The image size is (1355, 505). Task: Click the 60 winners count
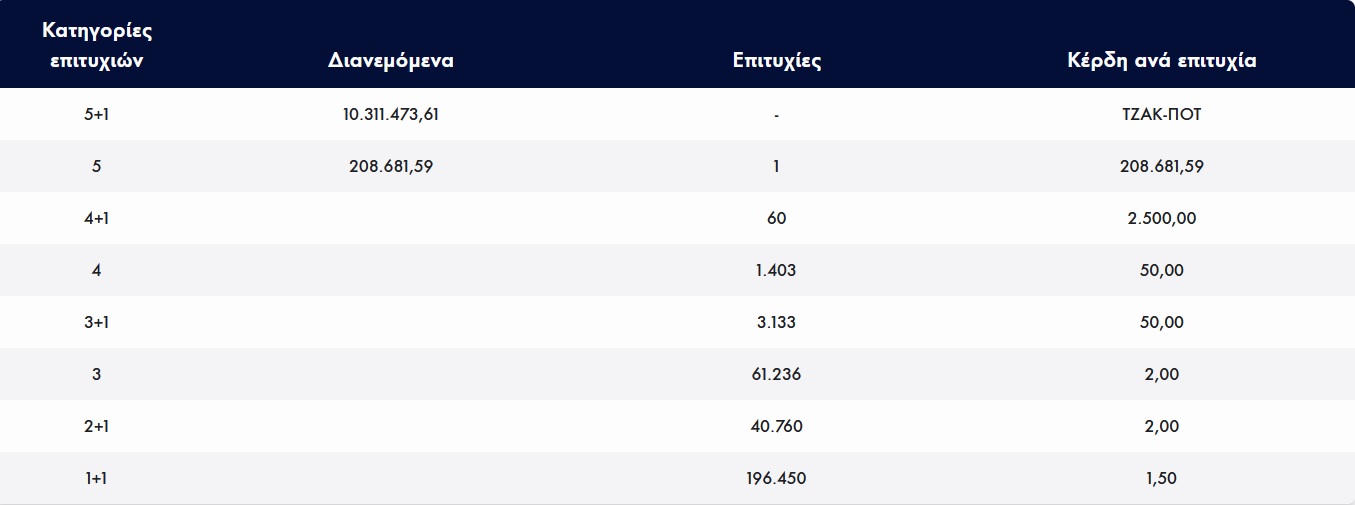click(776, 218)
